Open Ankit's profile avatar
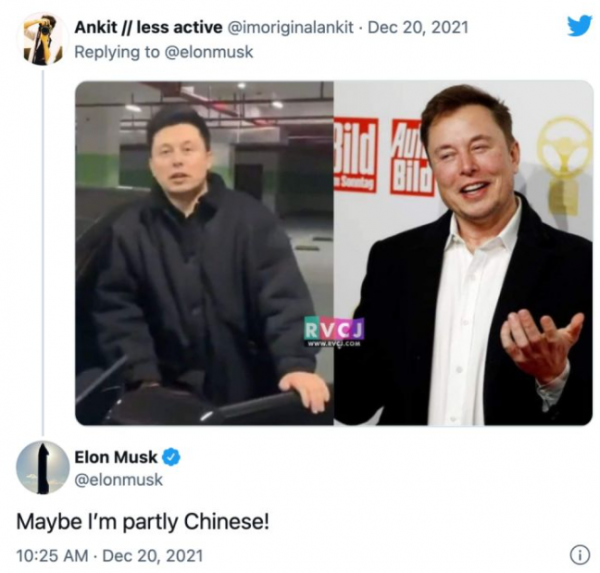This screenshot has height=573, width=600. (x=42, y=38)
